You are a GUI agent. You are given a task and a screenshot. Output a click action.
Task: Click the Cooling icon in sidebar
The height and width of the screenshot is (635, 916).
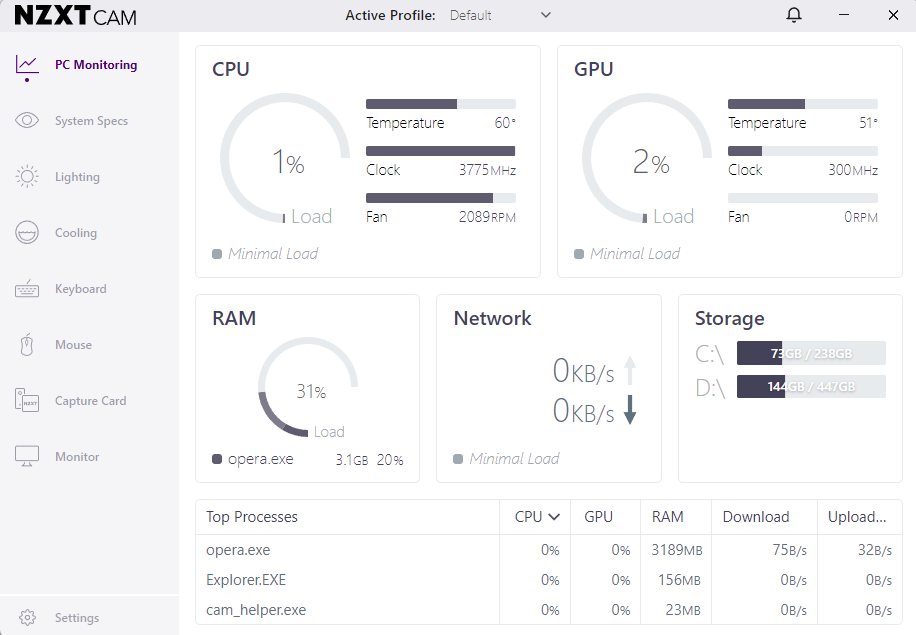[x=27, y=233]
